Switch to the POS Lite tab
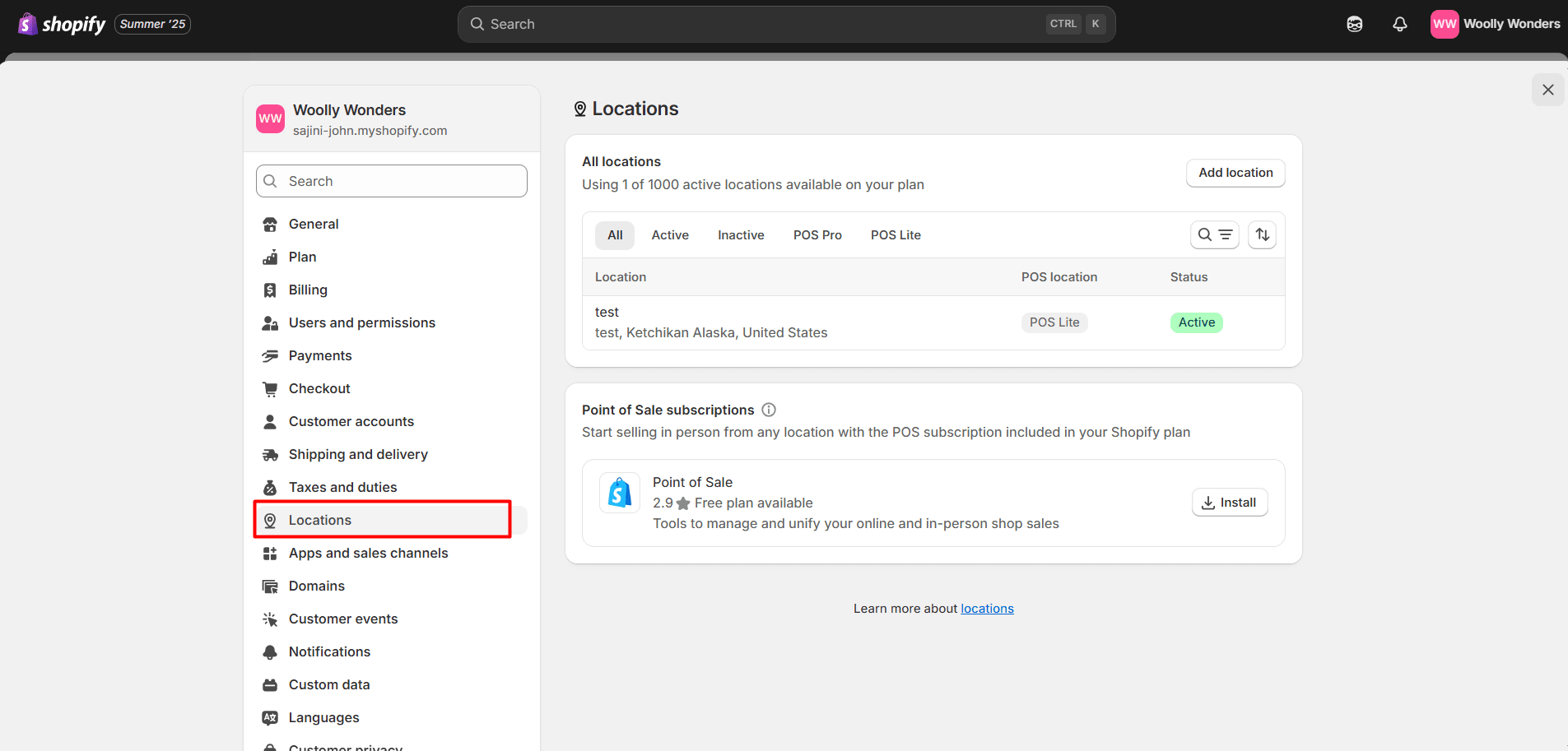Viewport: 1568px width, 751px height. (896, 235)
